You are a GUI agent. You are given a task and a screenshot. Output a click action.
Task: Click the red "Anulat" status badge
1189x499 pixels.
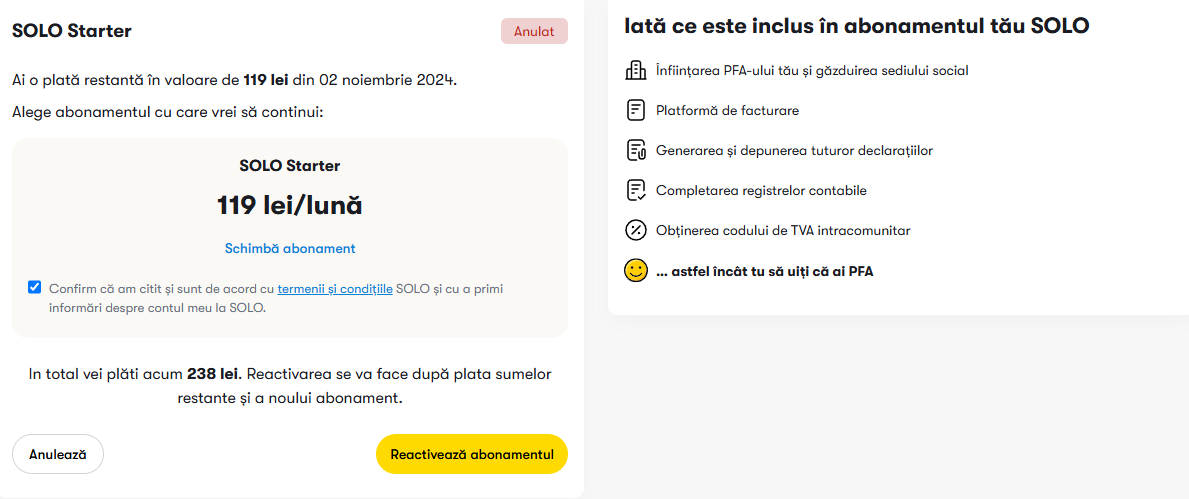534,31
